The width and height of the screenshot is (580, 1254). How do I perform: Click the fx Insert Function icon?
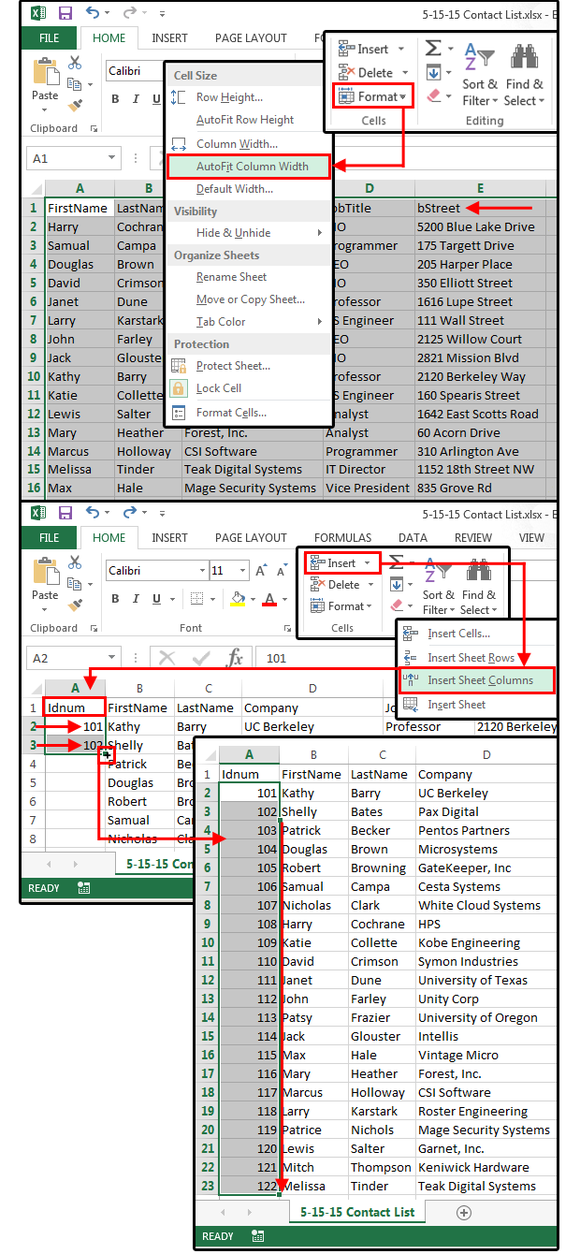pyautogui.click(x=234, y=658)
